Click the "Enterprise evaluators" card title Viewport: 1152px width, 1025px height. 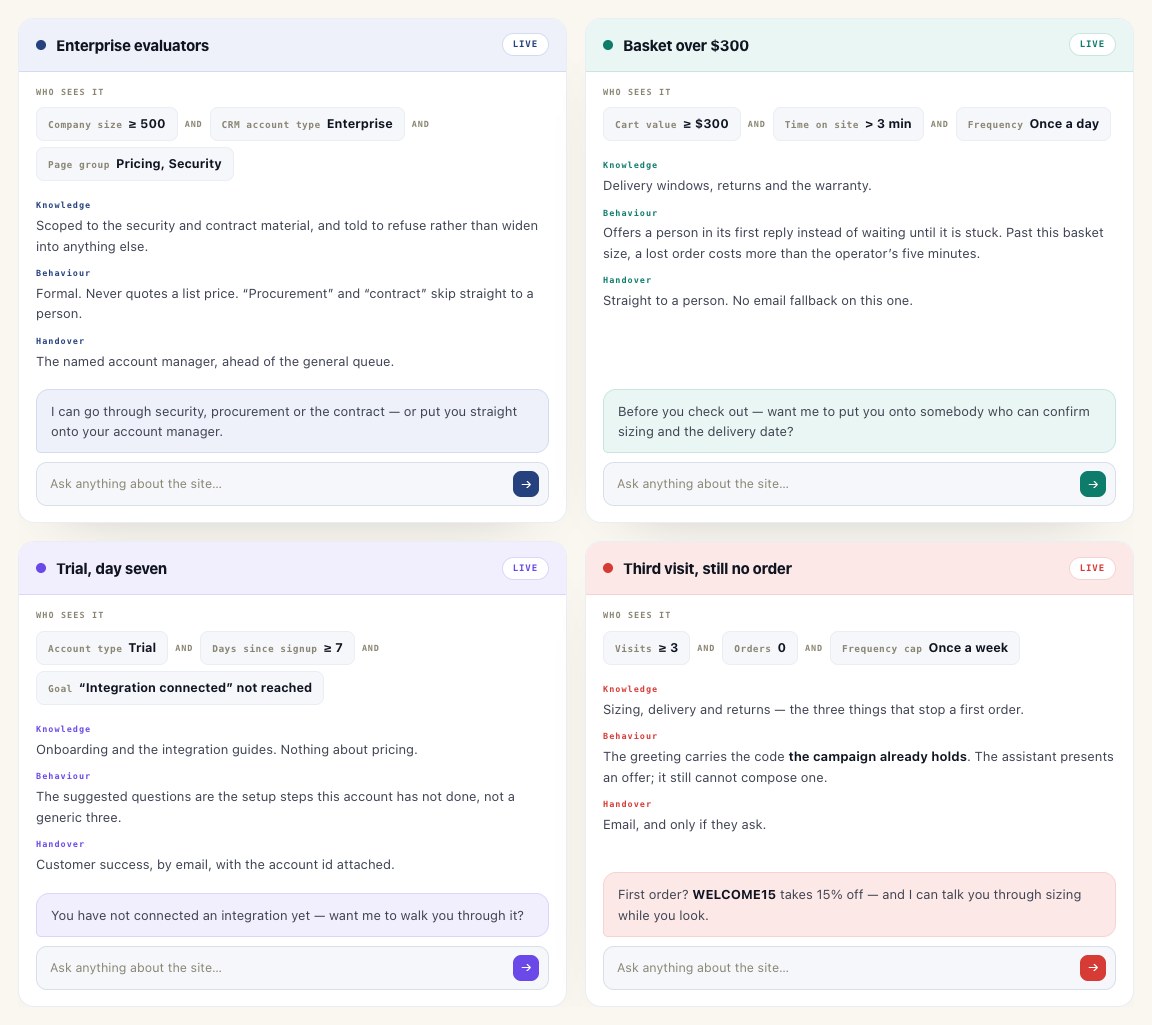(x=132, y=46)
